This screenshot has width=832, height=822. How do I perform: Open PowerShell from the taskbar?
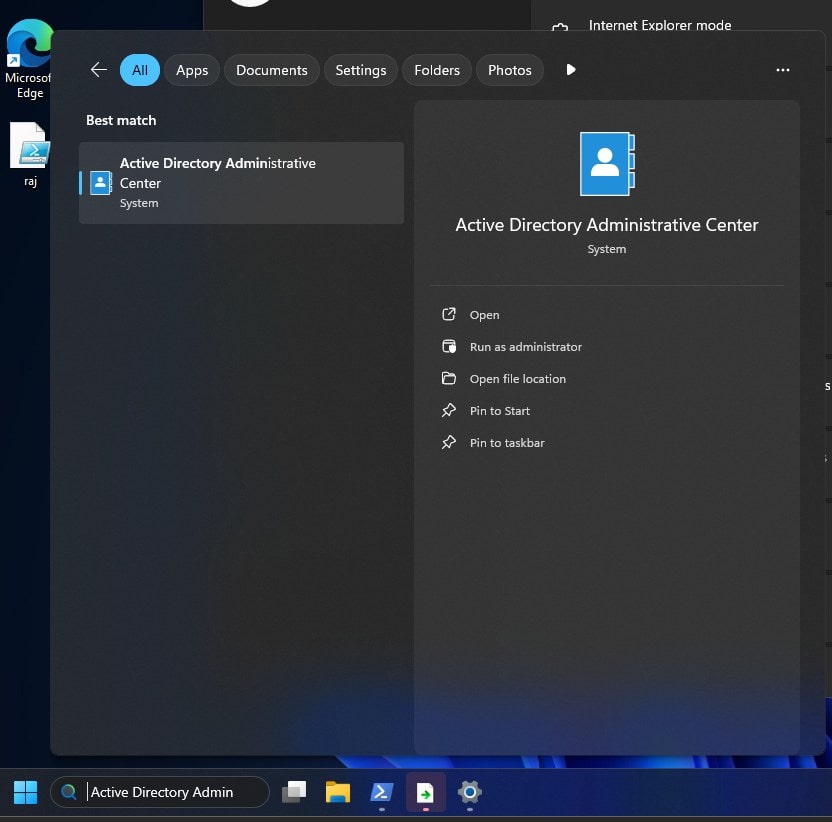tap(382, 793)
